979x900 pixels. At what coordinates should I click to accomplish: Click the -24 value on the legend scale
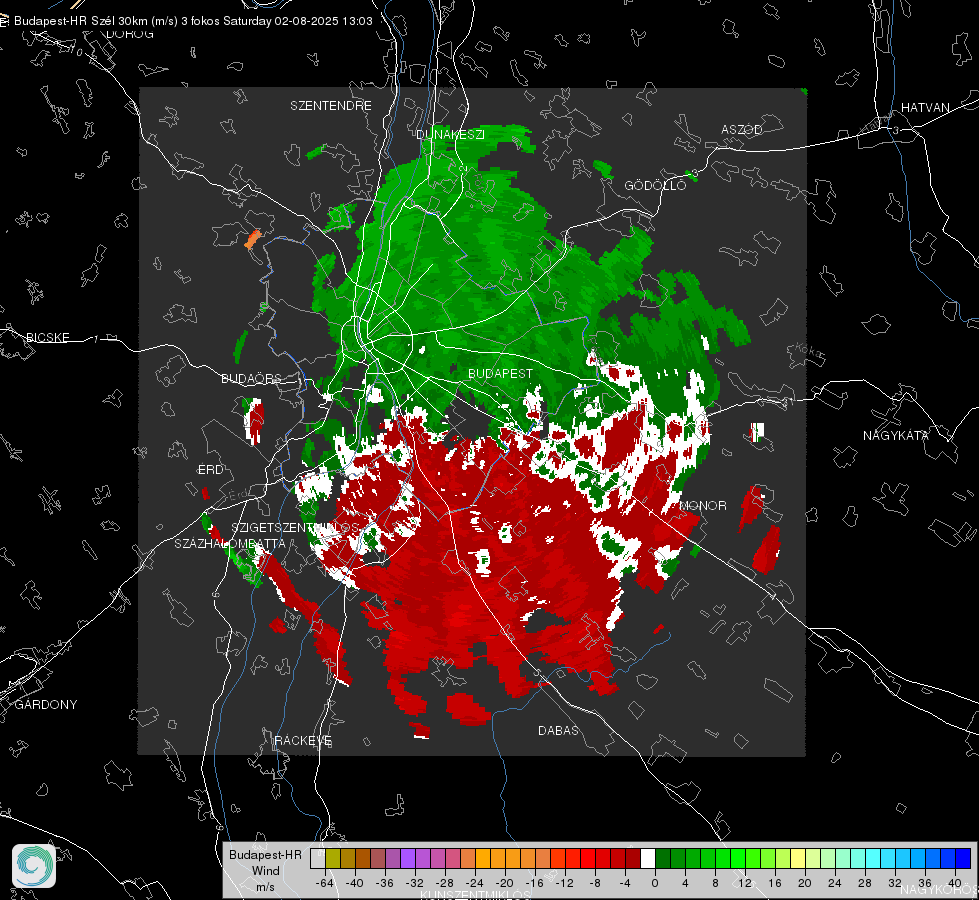pyautogui.click(x=474, y=883)
